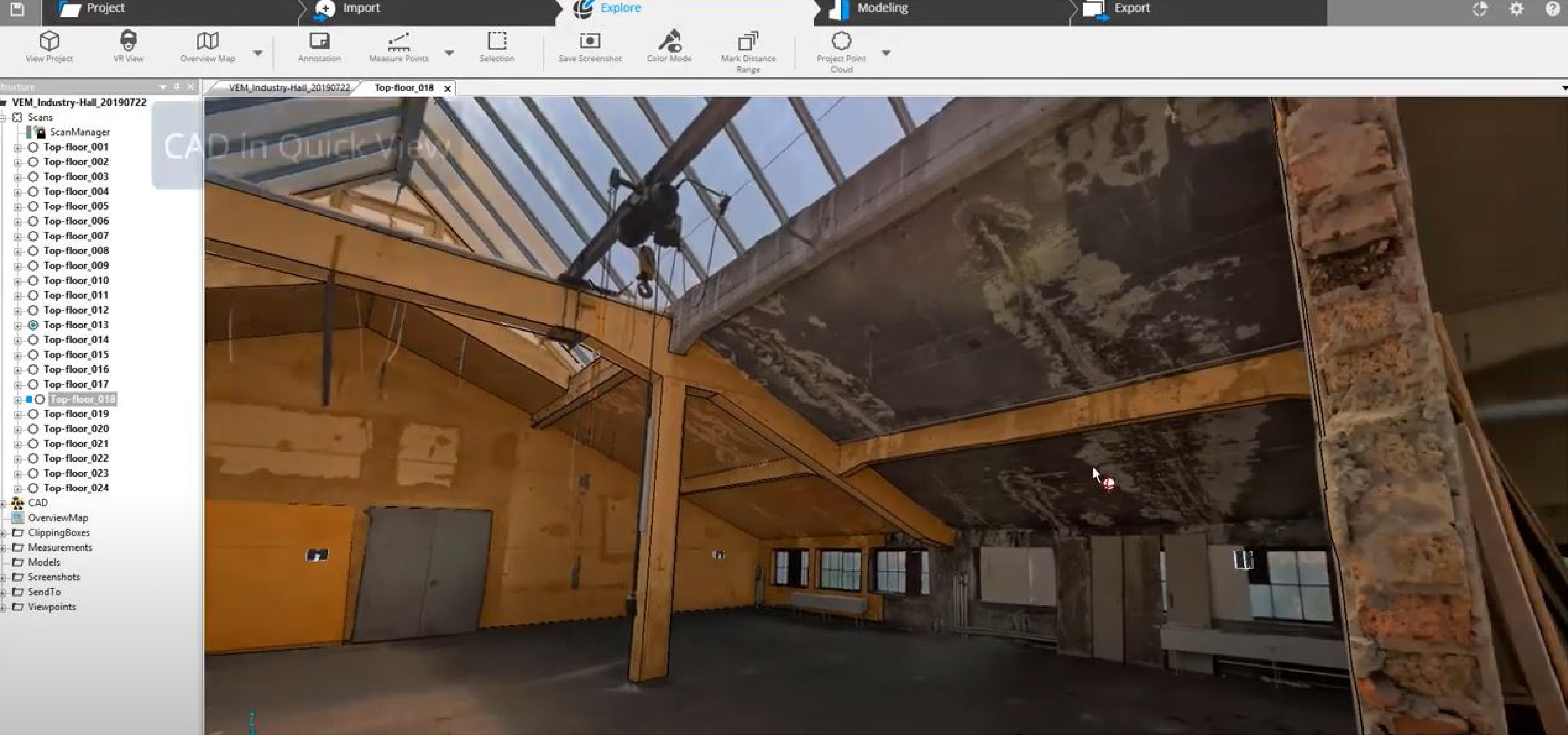Open settings gear at top right
Viewport: 1568px width, 735px height.
point(1516,9)
